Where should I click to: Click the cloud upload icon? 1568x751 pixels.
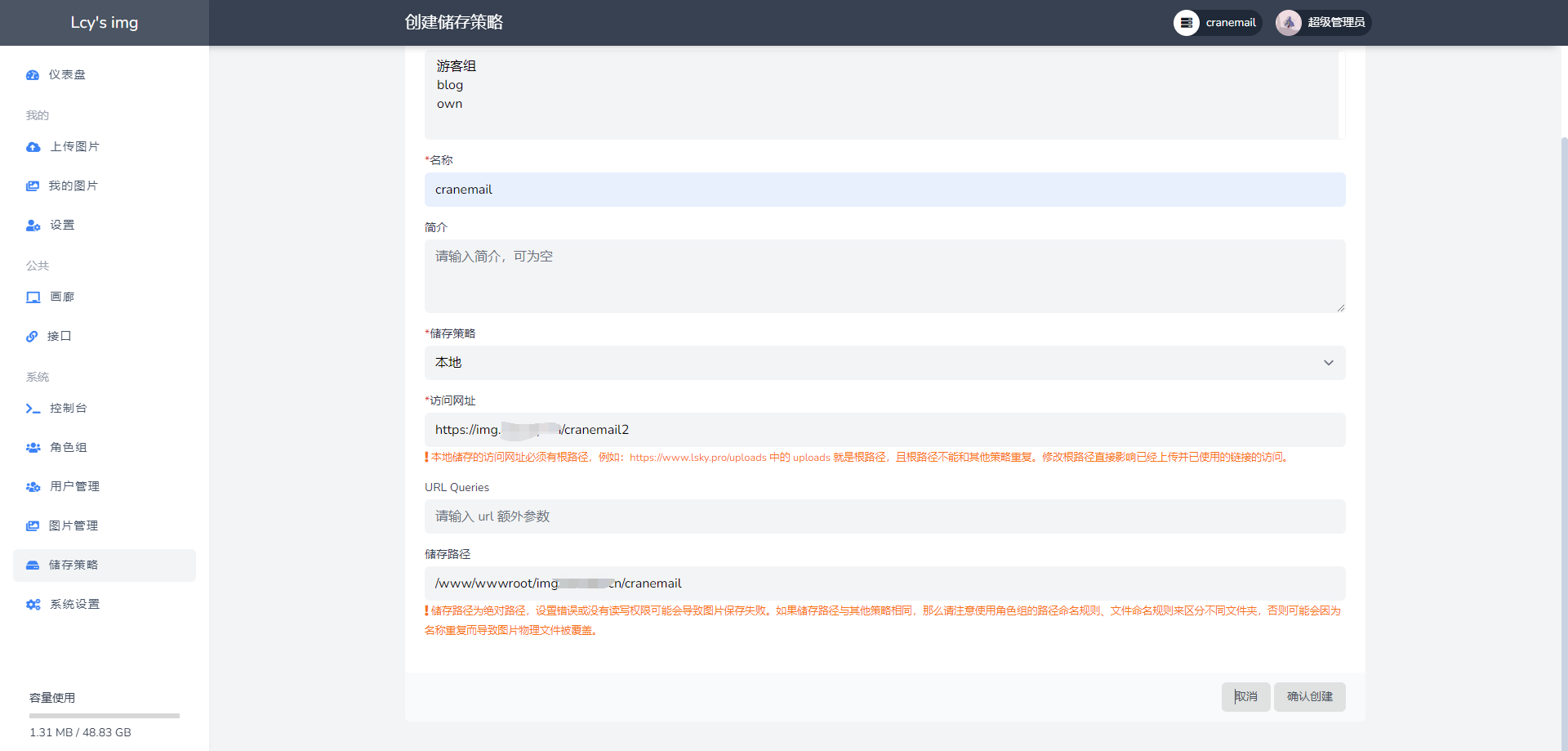[33, 147]
